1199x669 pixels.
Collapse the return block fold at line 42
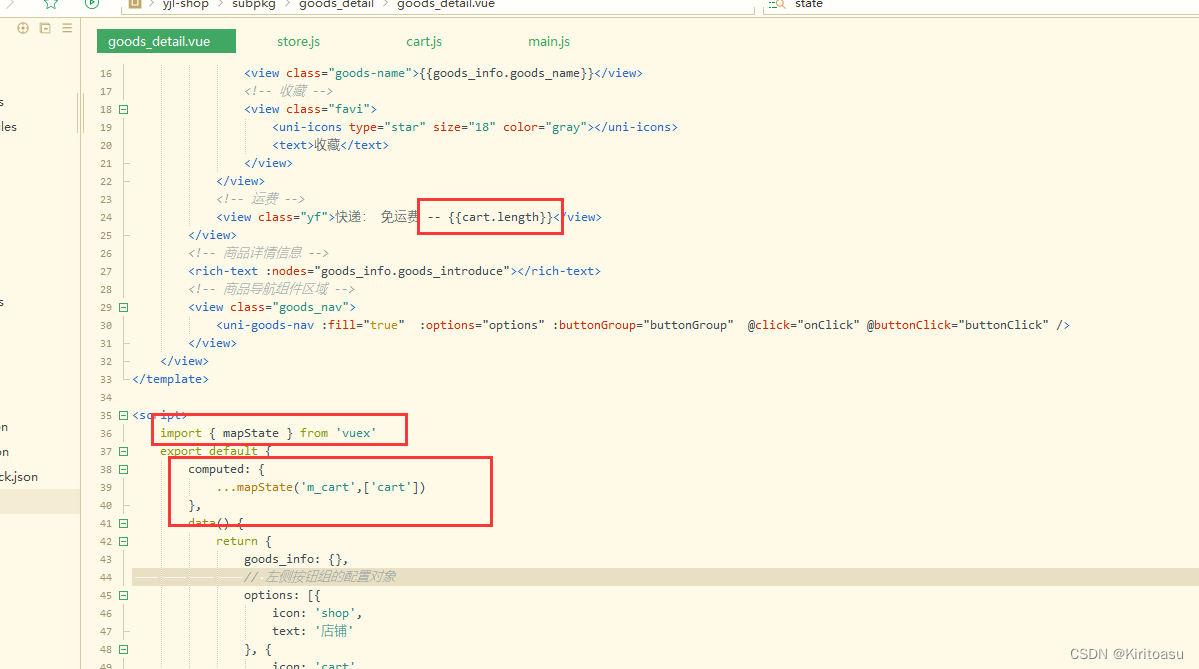tap(123, 541)
